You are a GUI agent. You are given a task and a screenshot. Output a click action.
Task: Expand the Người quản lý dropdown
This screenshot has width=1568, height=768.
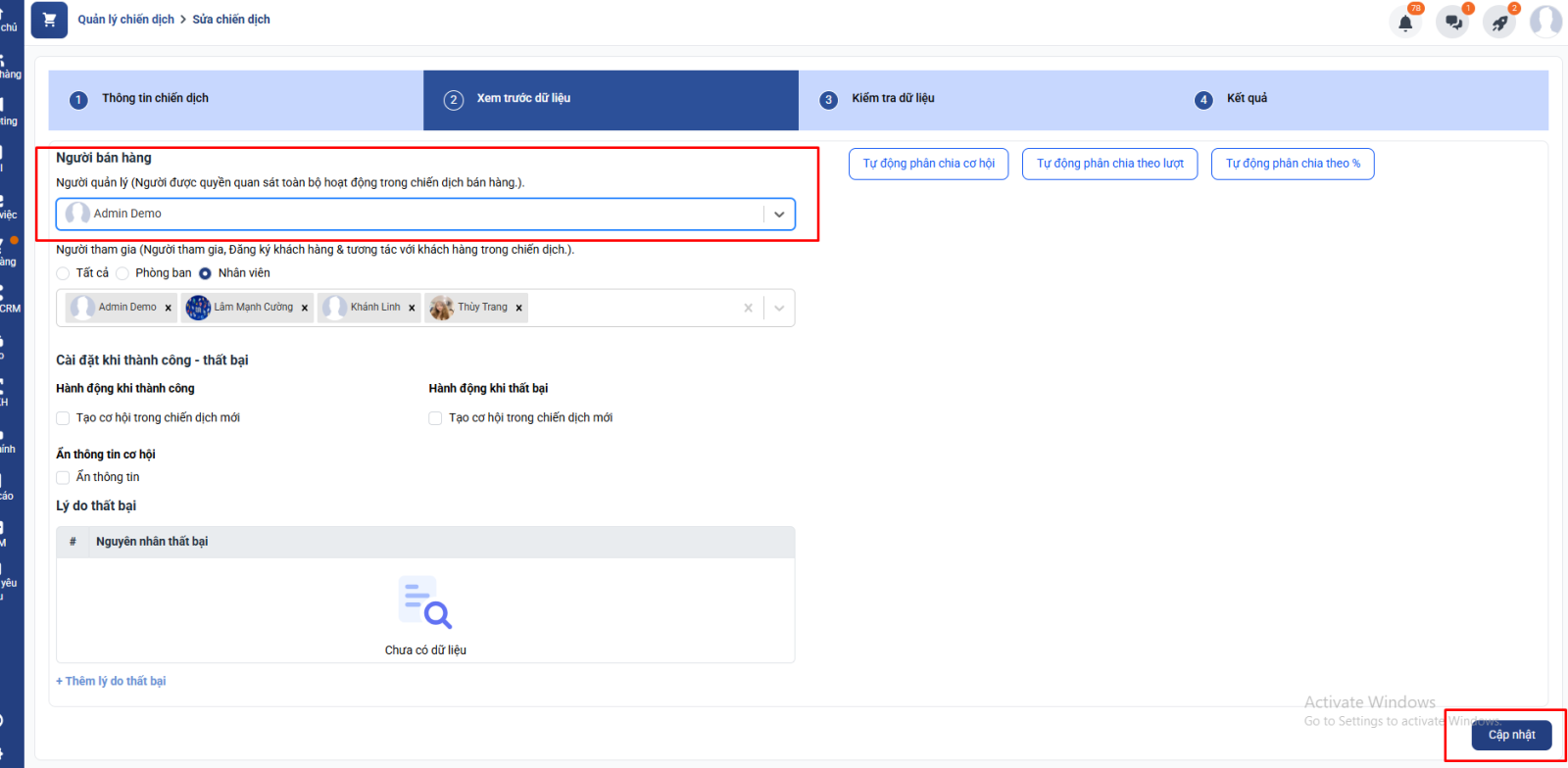tap(779, 215)
